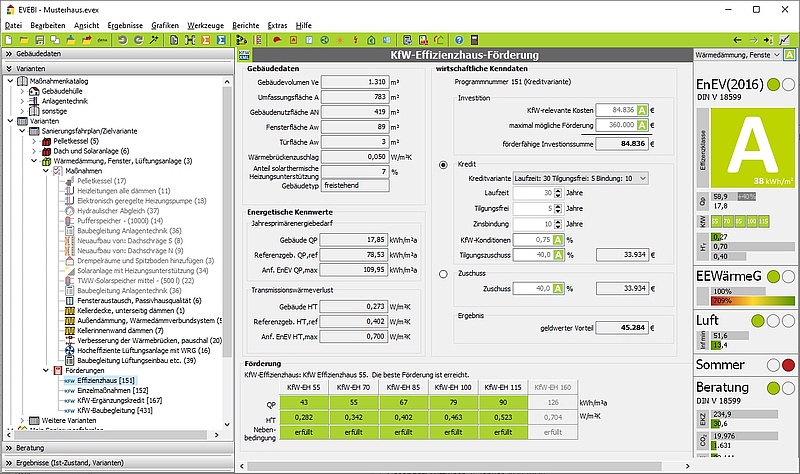Screen dimensions: 800x474
Task: Expand Ergebnisse (Ist-Zustand, Varianten) panel
Action: tap(118, 463)
